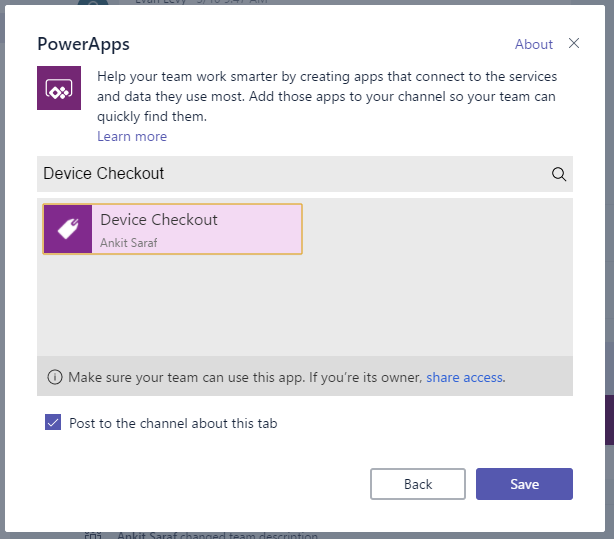Viewport: 614px width, 539px height.
Task: Click the Back button
Action: 418,484
